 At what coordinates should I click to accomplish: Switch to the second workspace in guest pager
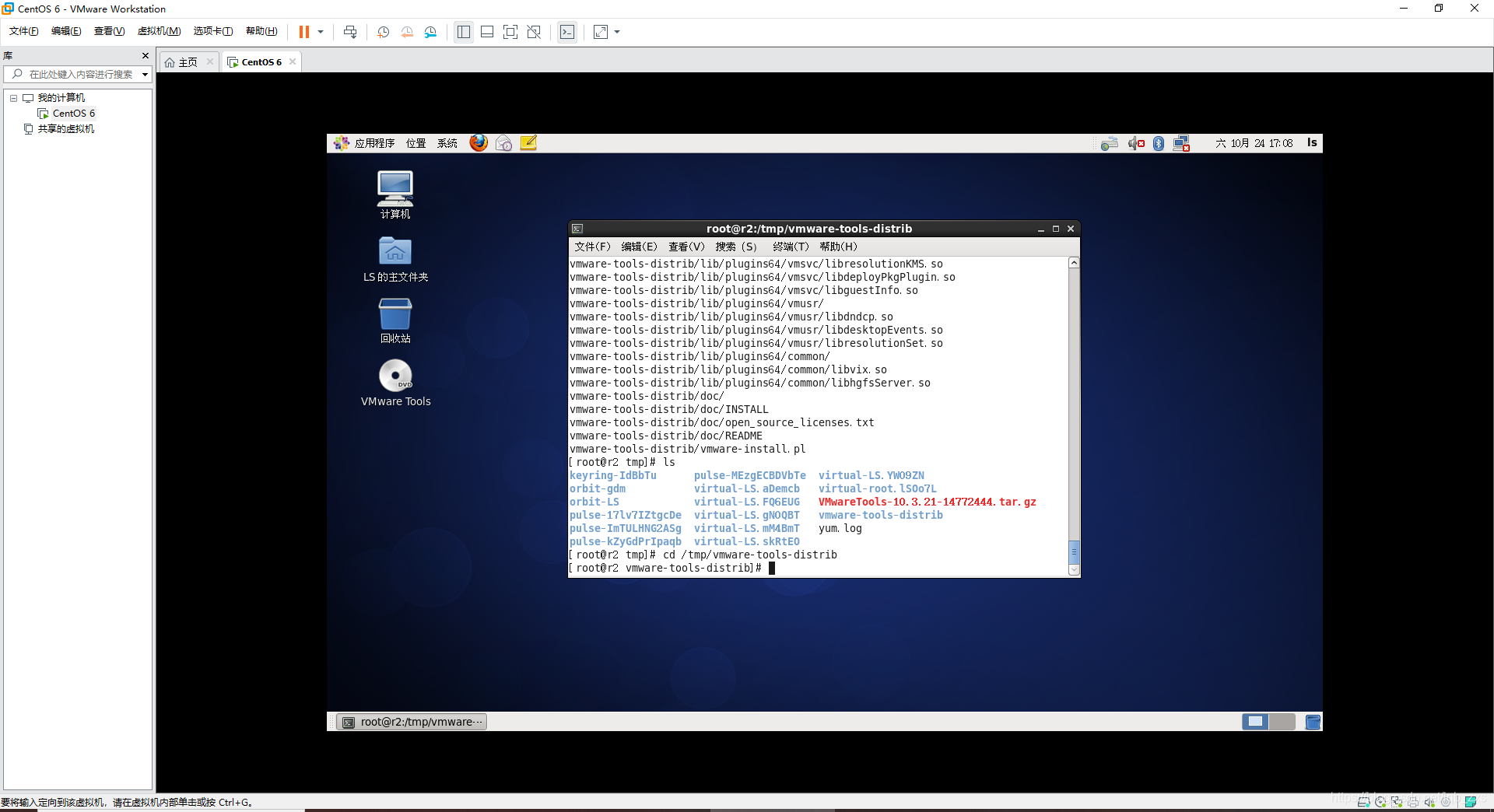click(x=1282, y=722)
